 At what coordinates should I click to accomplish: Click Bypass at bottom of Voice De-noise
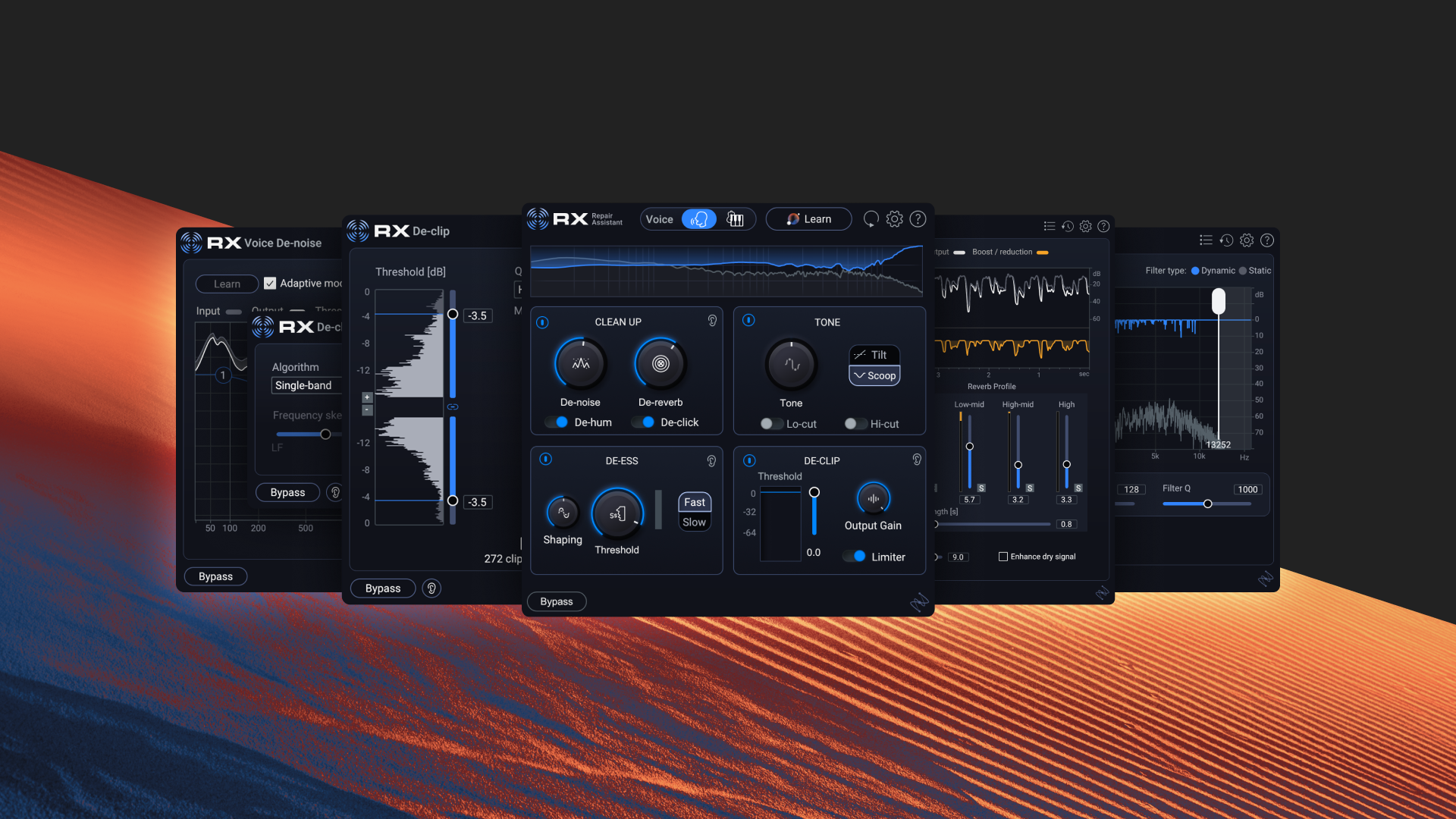coord(215,576)
